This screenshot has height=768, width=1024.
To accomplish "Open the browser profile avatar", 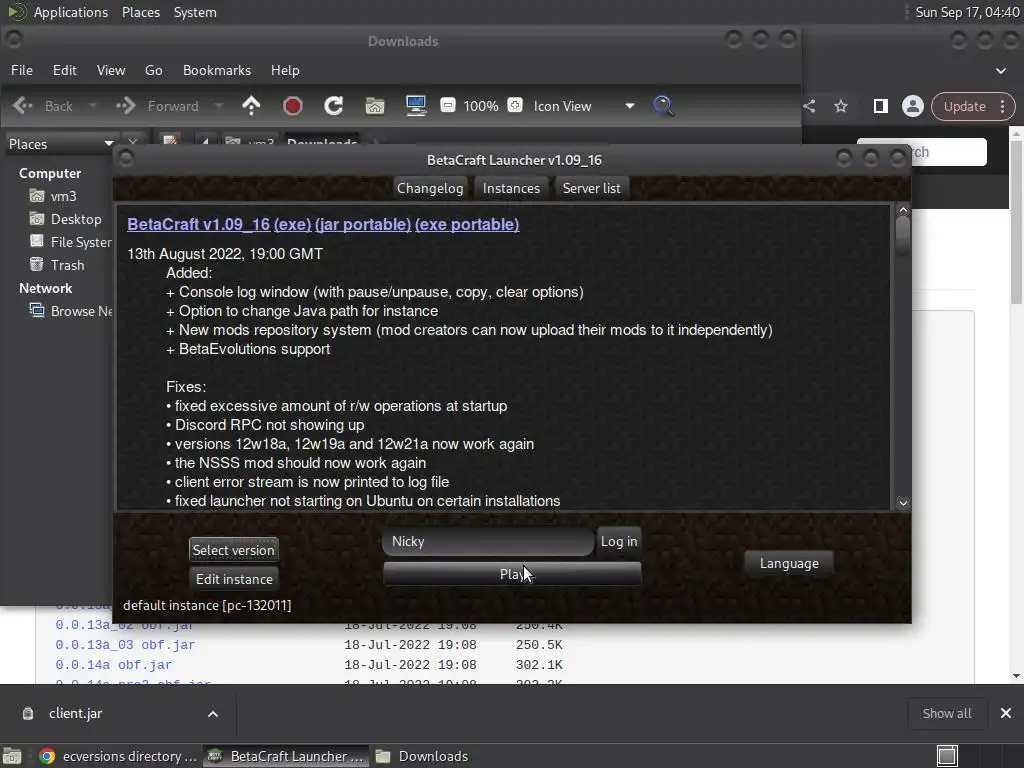I will point(912,106).
